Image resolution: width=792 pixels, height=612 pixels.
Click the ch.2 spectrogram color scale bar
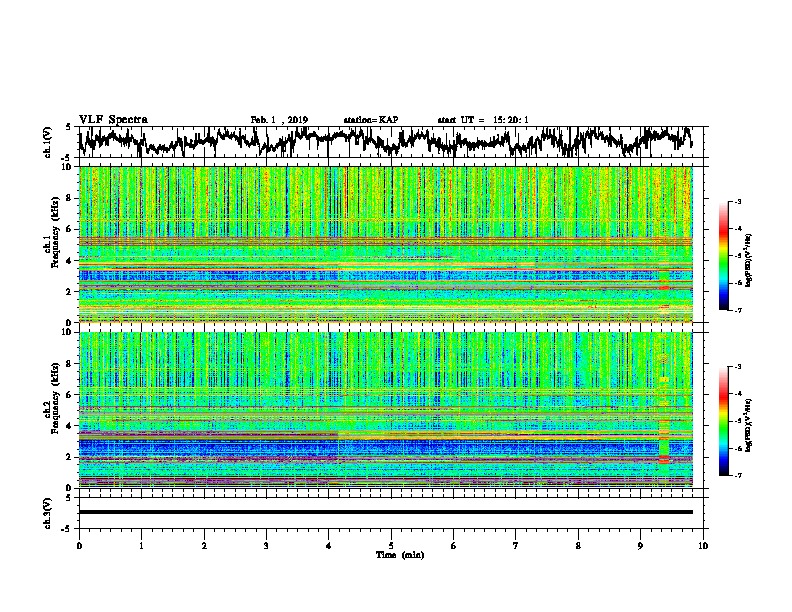723,421
